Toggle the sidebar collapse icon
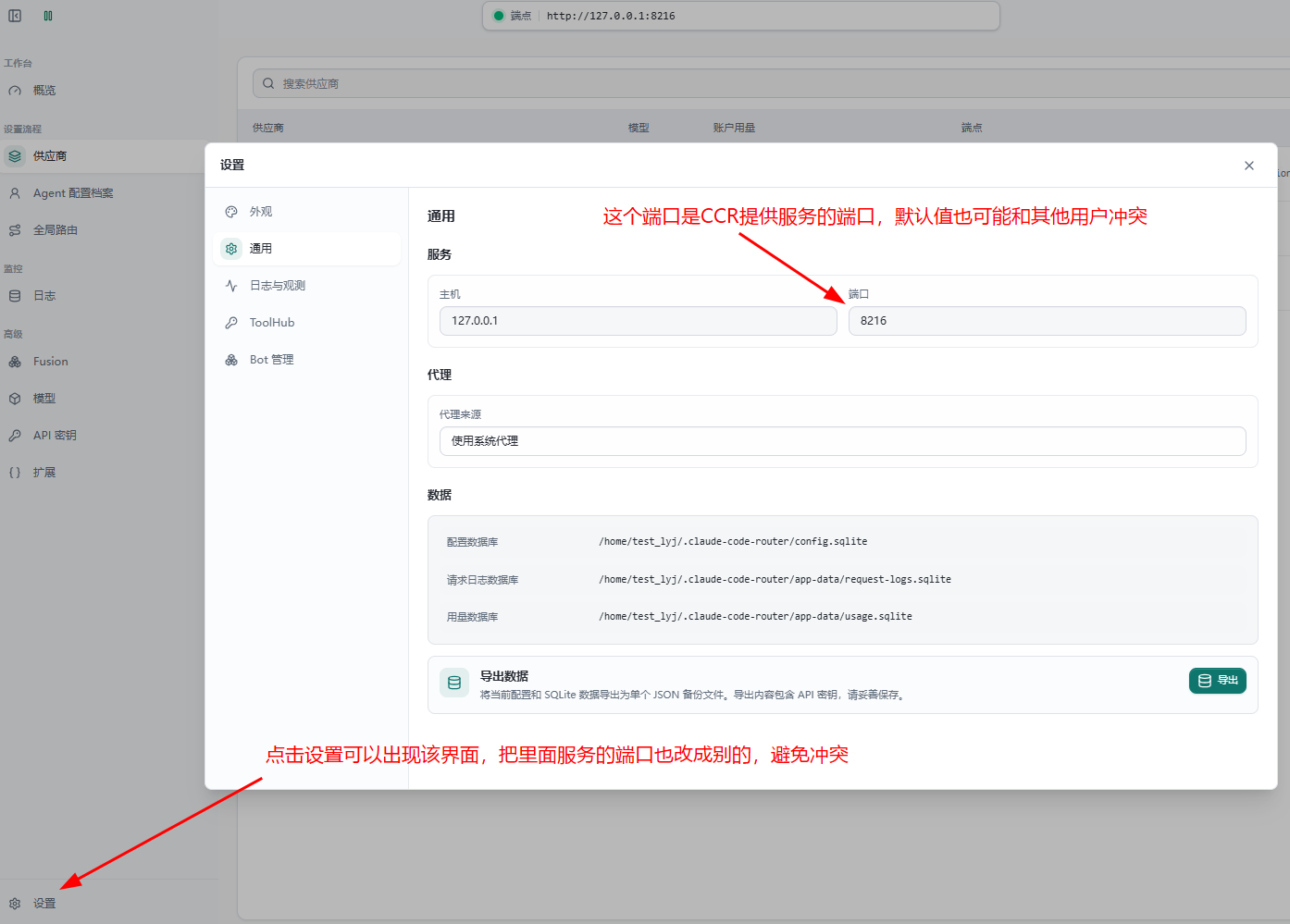1290x924 pixels. click(15, 16)
